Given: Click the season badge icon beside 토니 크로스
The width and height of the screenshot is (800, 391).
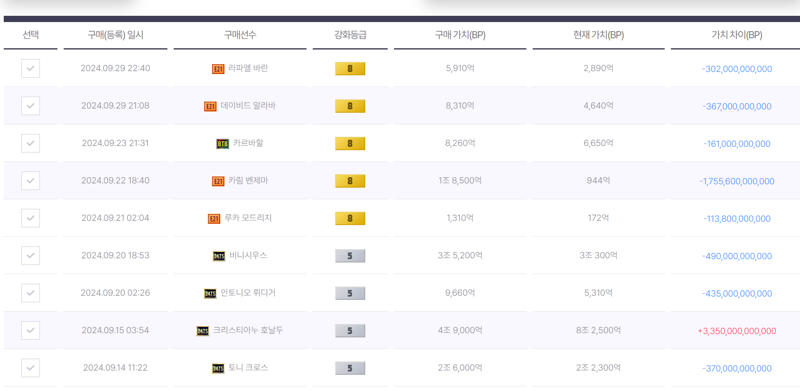Looking at the screenshot, I should coord(218,369).
